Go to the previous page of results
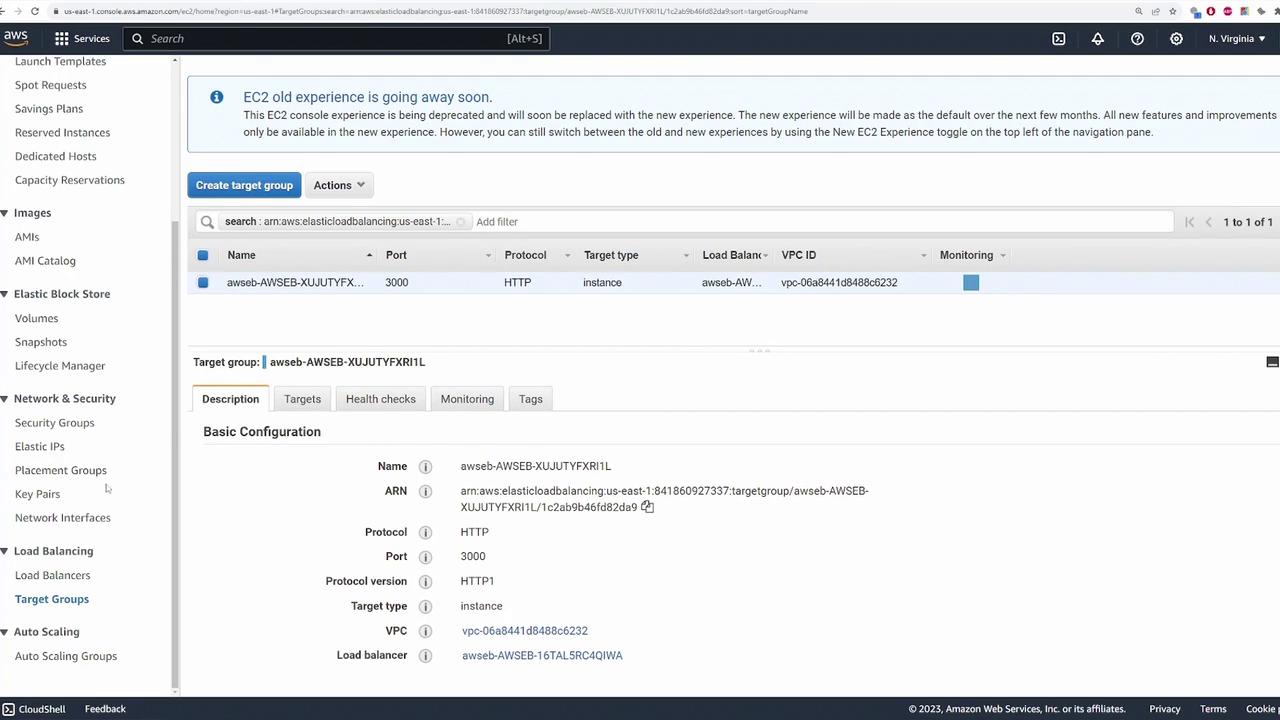The height and width of the screenshot is (720, 1280). point(1208,222)
